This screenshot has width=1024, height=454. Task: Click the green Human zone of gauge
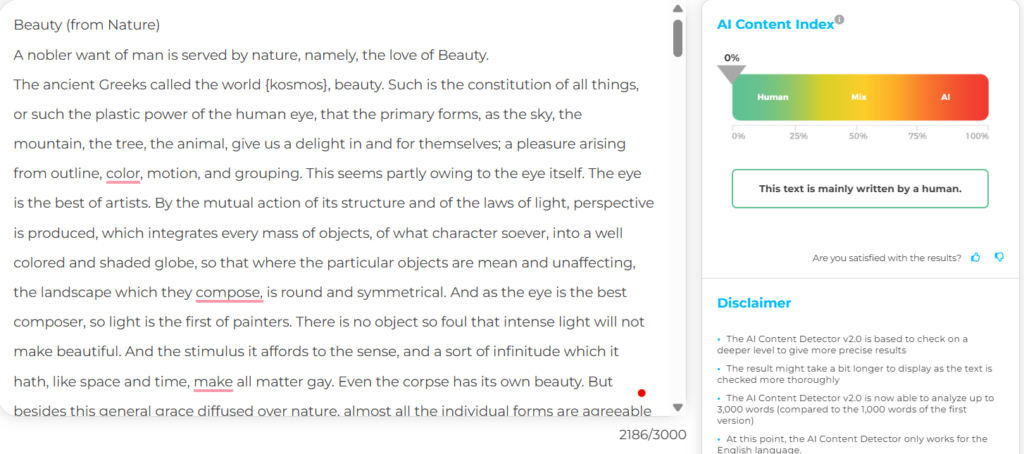pos(773,97)
